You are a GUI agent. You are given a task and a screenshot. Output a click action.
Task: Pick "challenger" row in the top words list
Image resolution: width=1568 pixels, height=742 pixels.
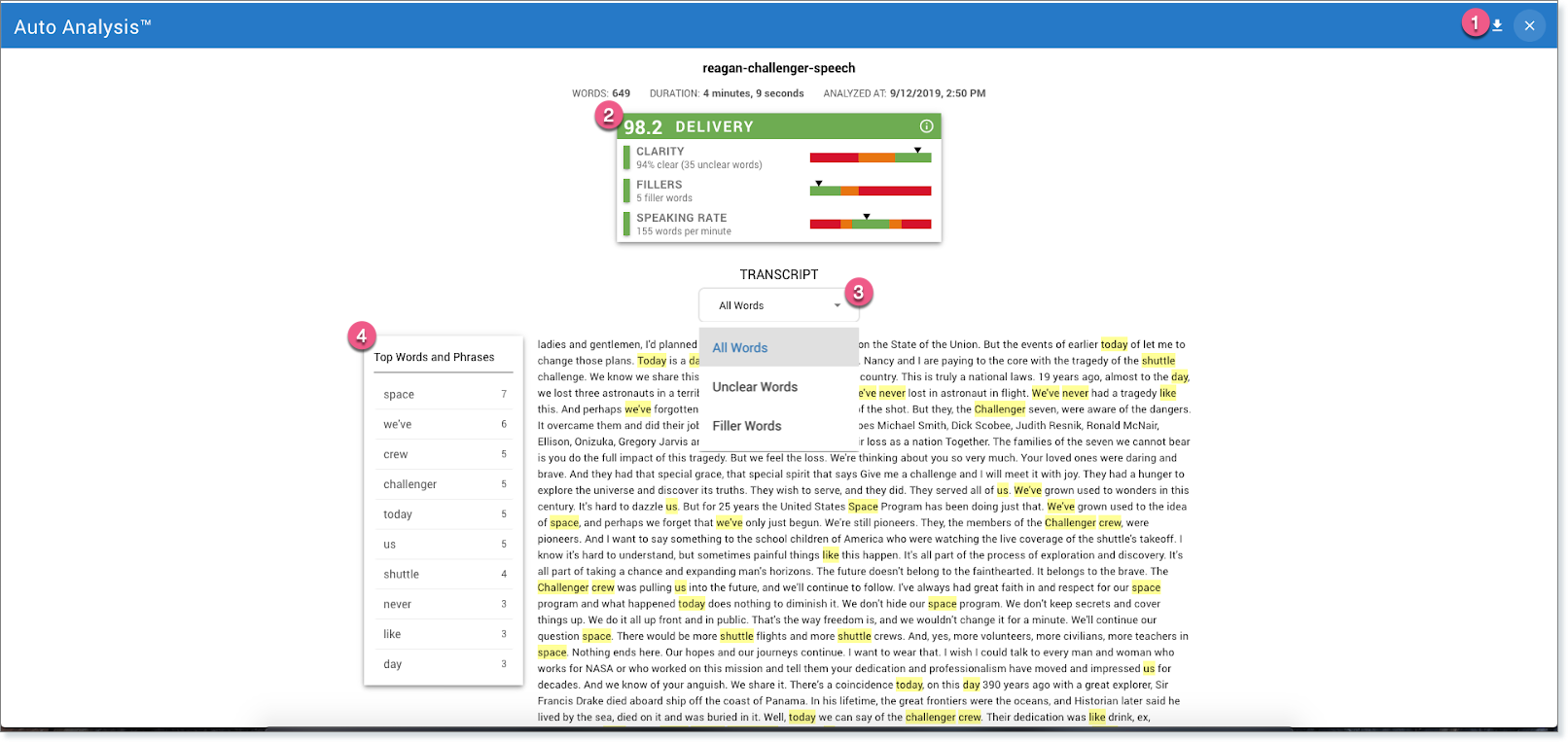(443, 484)
